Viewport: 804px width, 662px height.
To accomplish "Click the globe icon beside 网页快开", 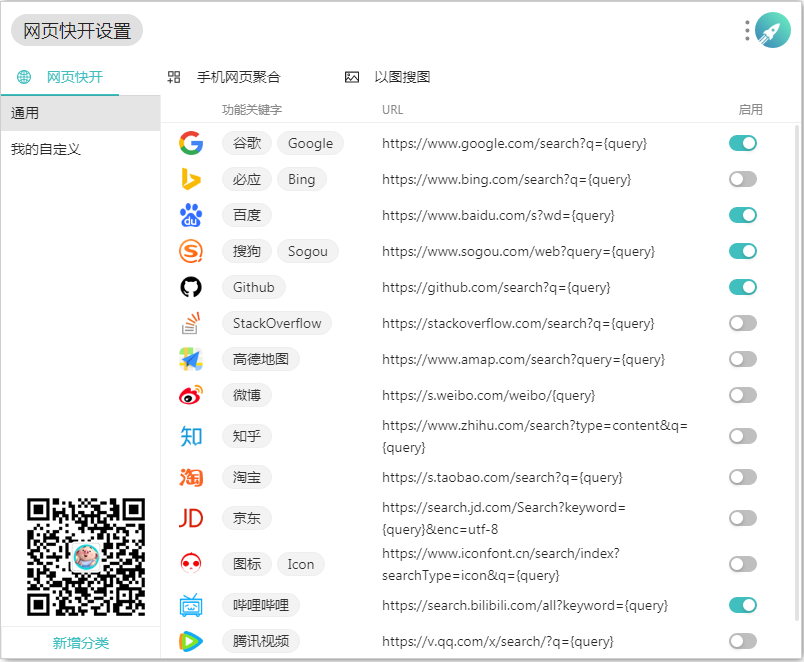I will [24, 77].
